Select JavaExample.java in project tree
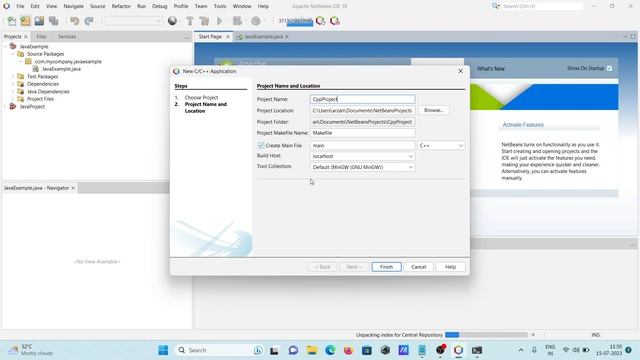This screenshot has height=360, width=640. 61,69
